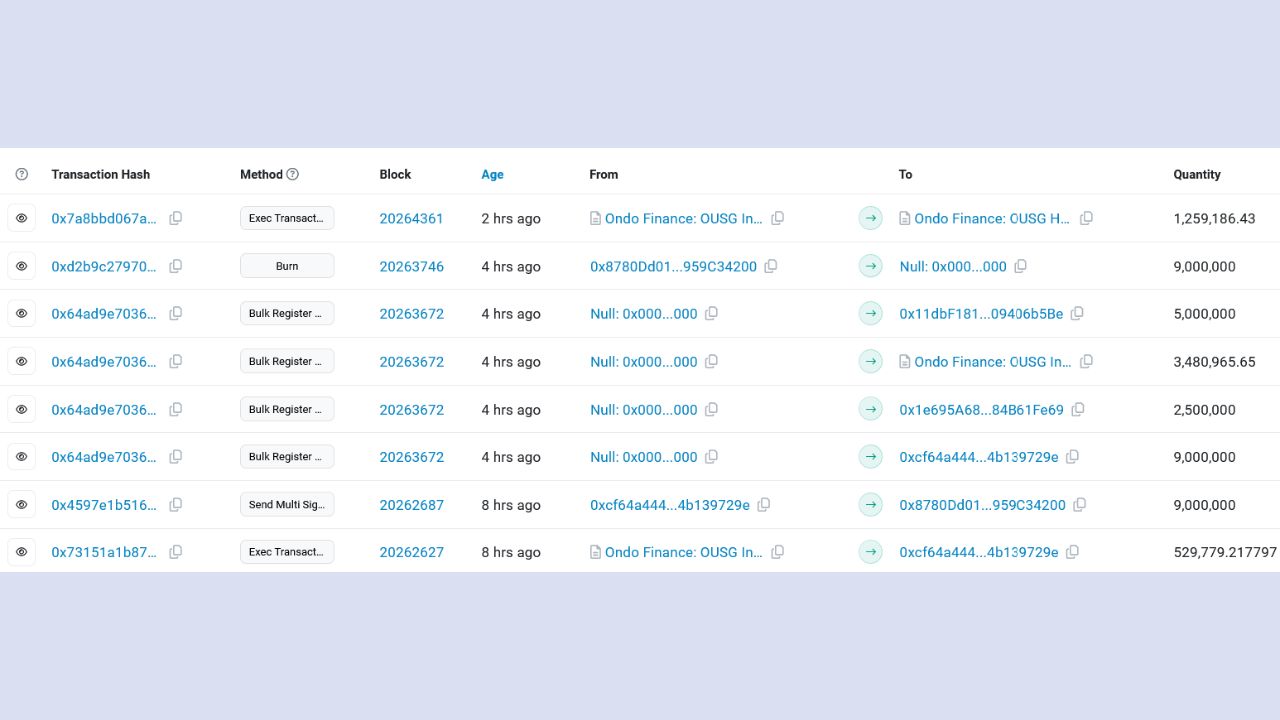Click eye icon for transaction 0x73151a1b87

tap(21, 552)
